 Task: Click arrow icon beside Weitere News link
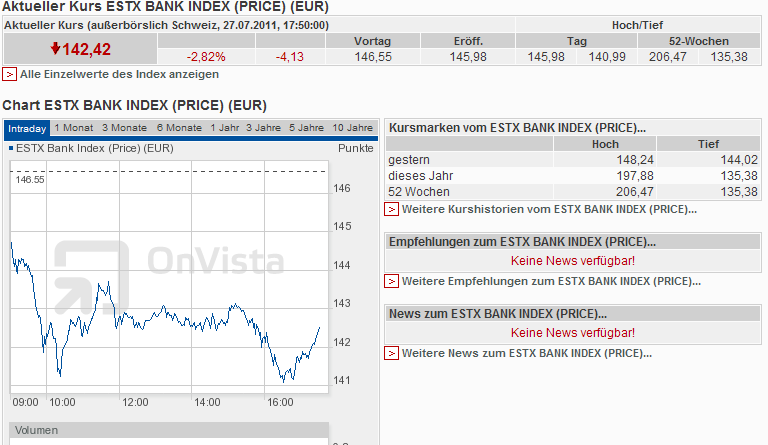click(x=391, y=353)
